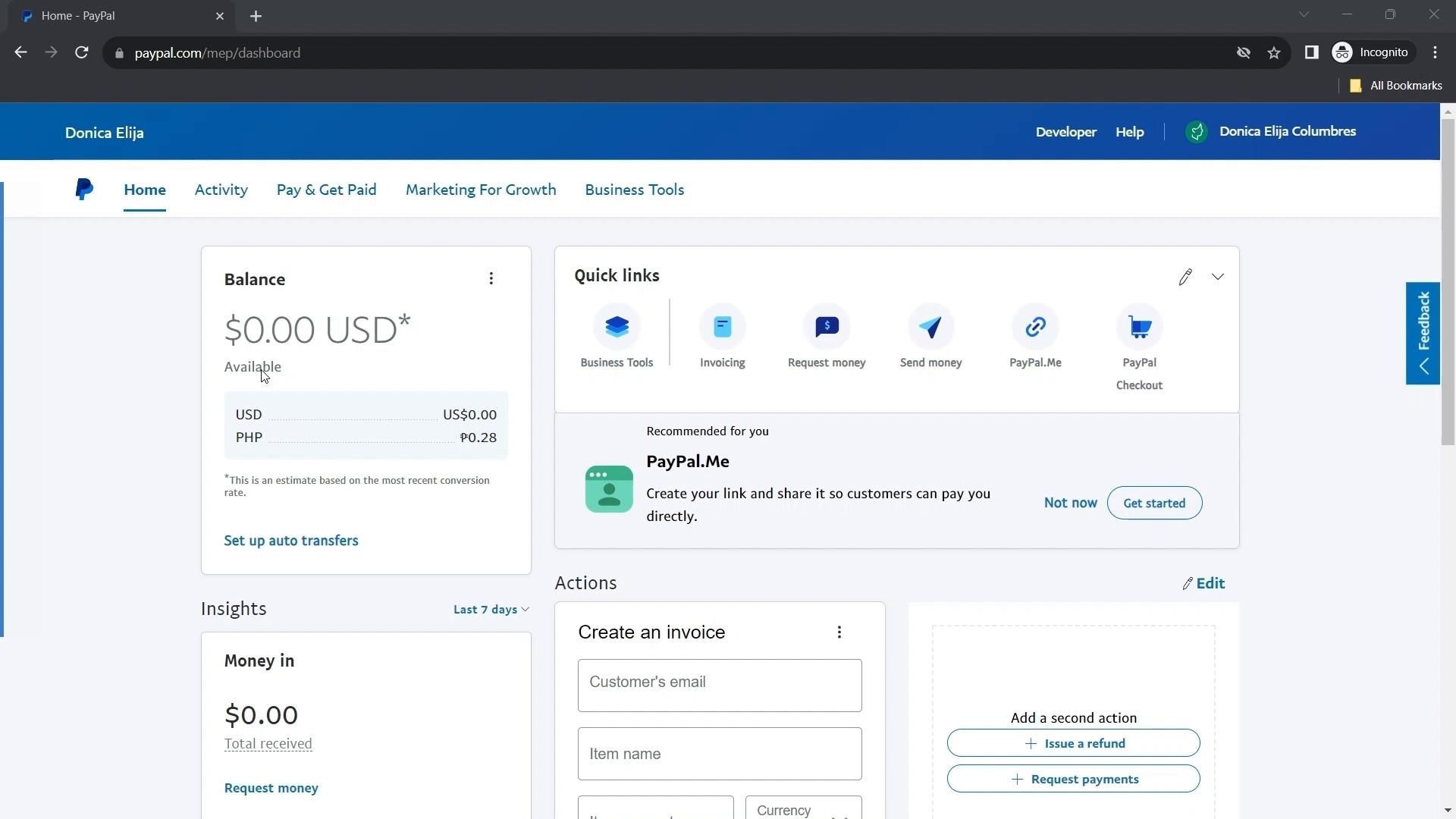Viewport: 1456px width, 819px height.
Task: Expand the Last 7 days dropdown
Action: [x=491, y=610]
